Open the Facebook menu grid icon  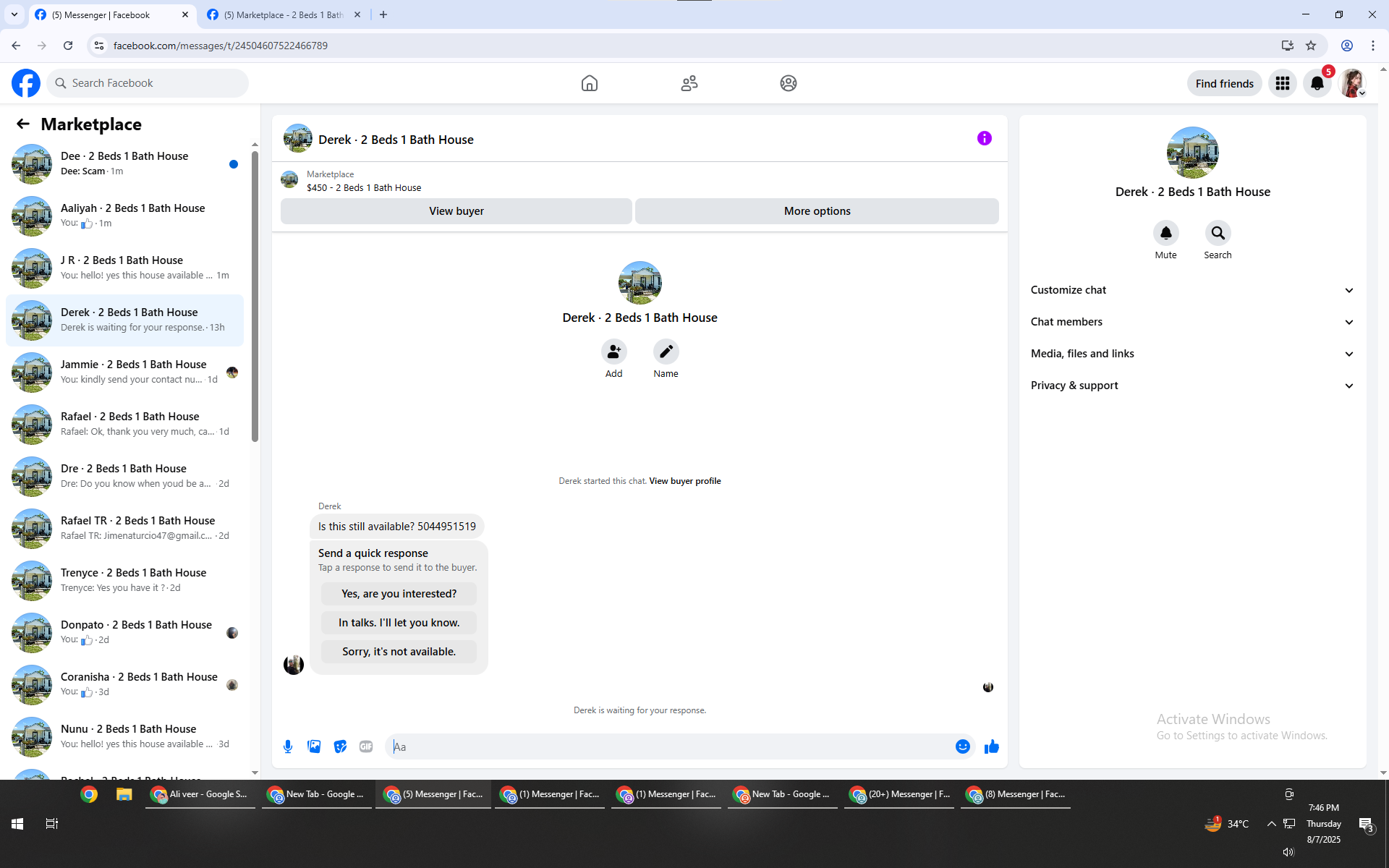click(x=1283, y=83)
